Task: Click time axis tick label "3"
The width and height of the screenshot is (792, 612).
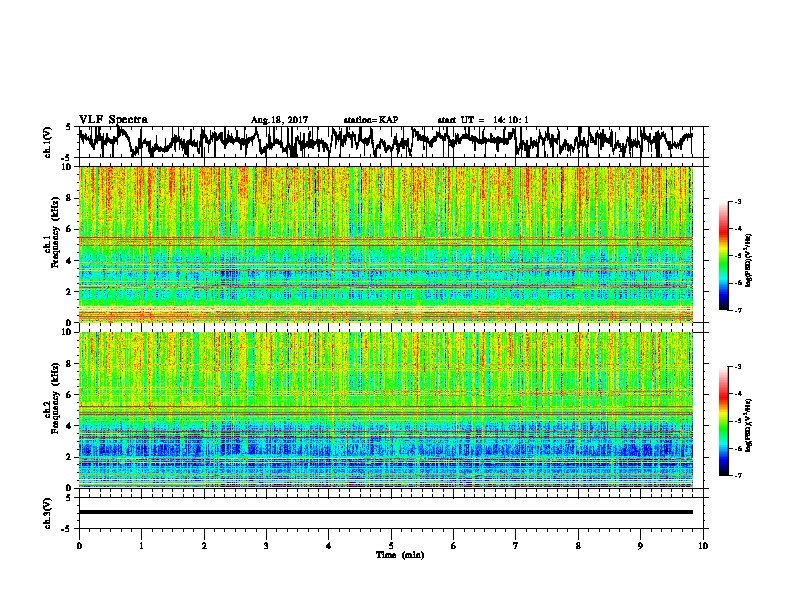Action: click(x=266, y=545)
